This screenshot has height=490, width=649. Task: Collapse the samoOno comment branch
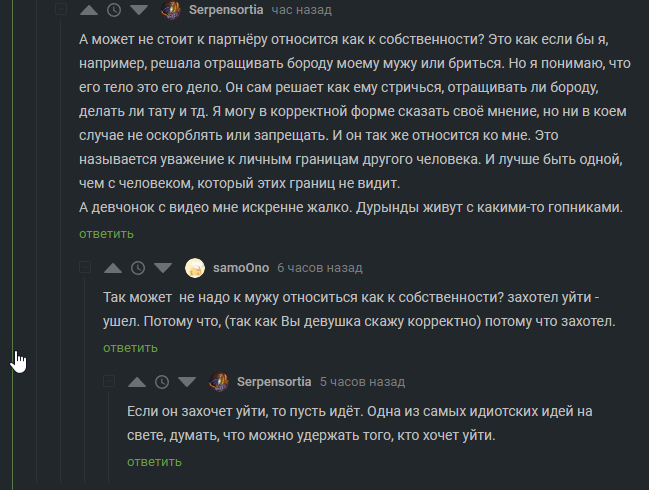click(85, 268)
